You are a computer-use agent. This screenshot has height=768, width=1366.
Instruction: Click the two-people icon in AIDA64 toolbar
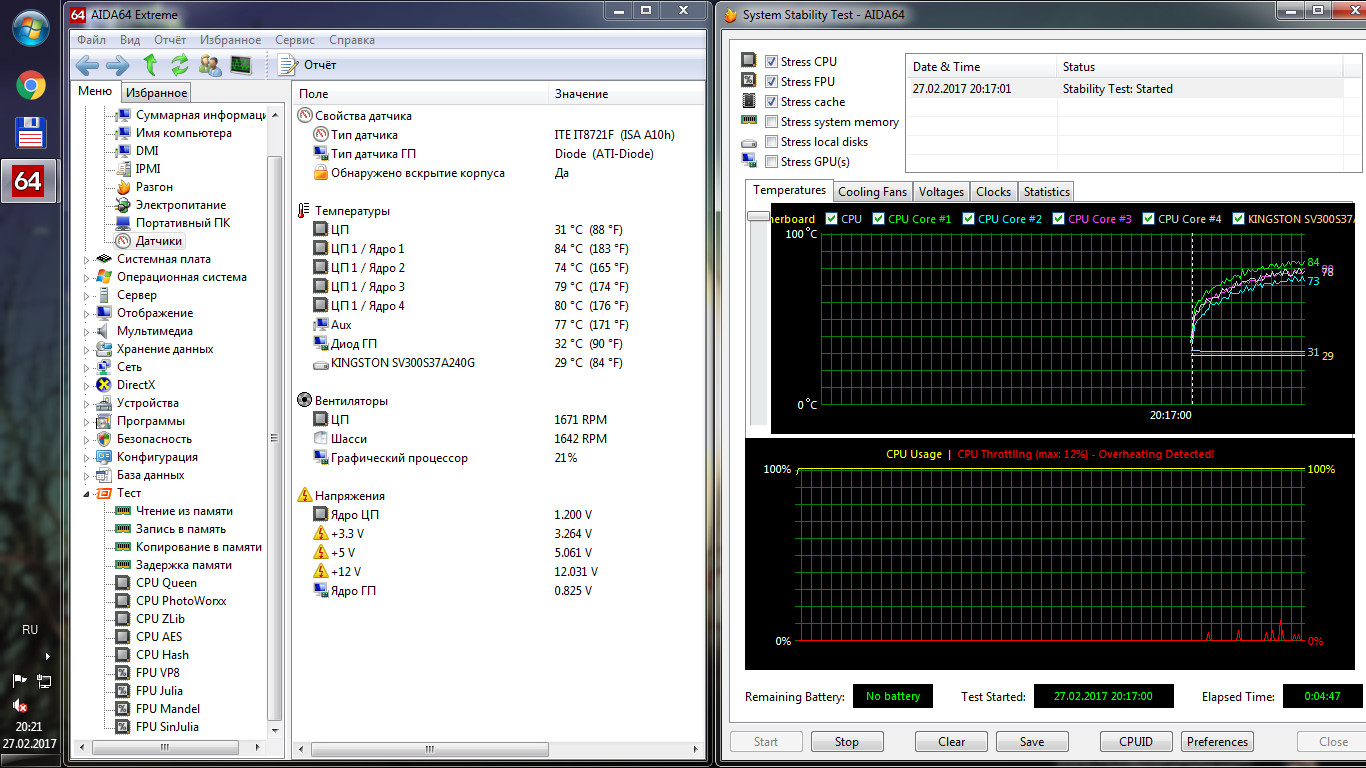click(210, 66)
